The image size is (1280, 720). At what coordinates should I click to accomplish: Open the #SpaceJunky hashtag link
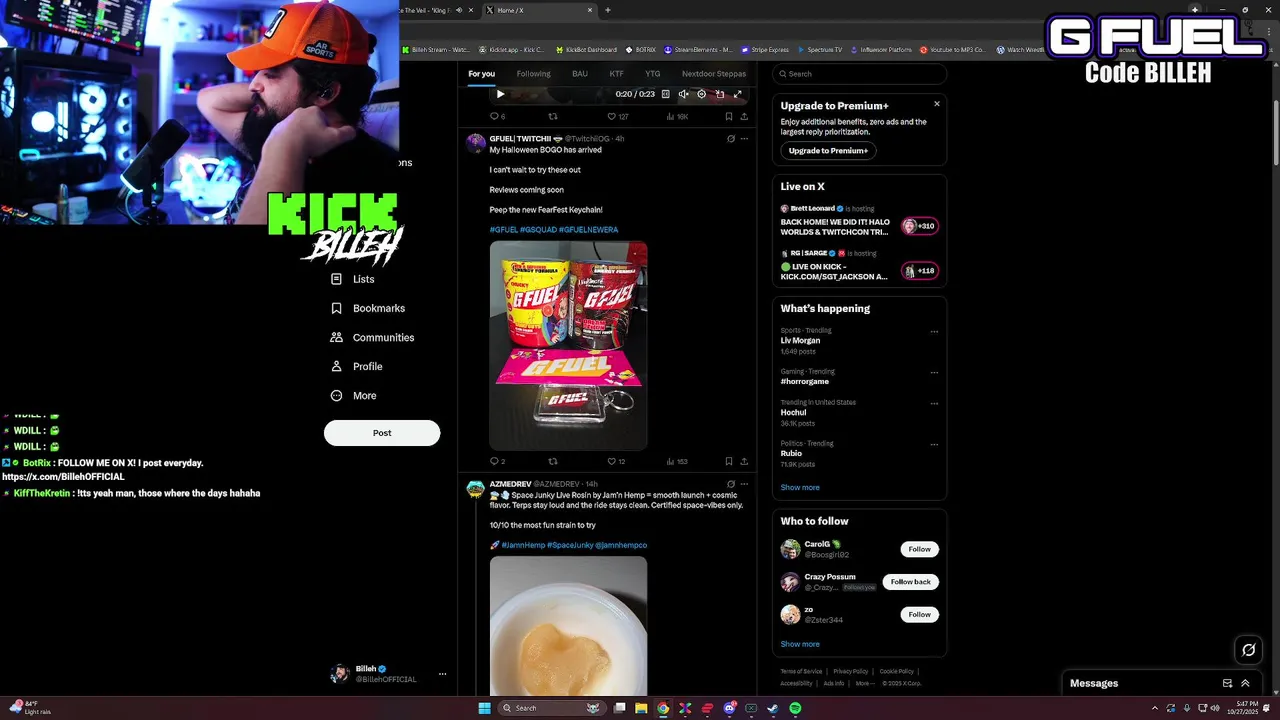[569, 545]
